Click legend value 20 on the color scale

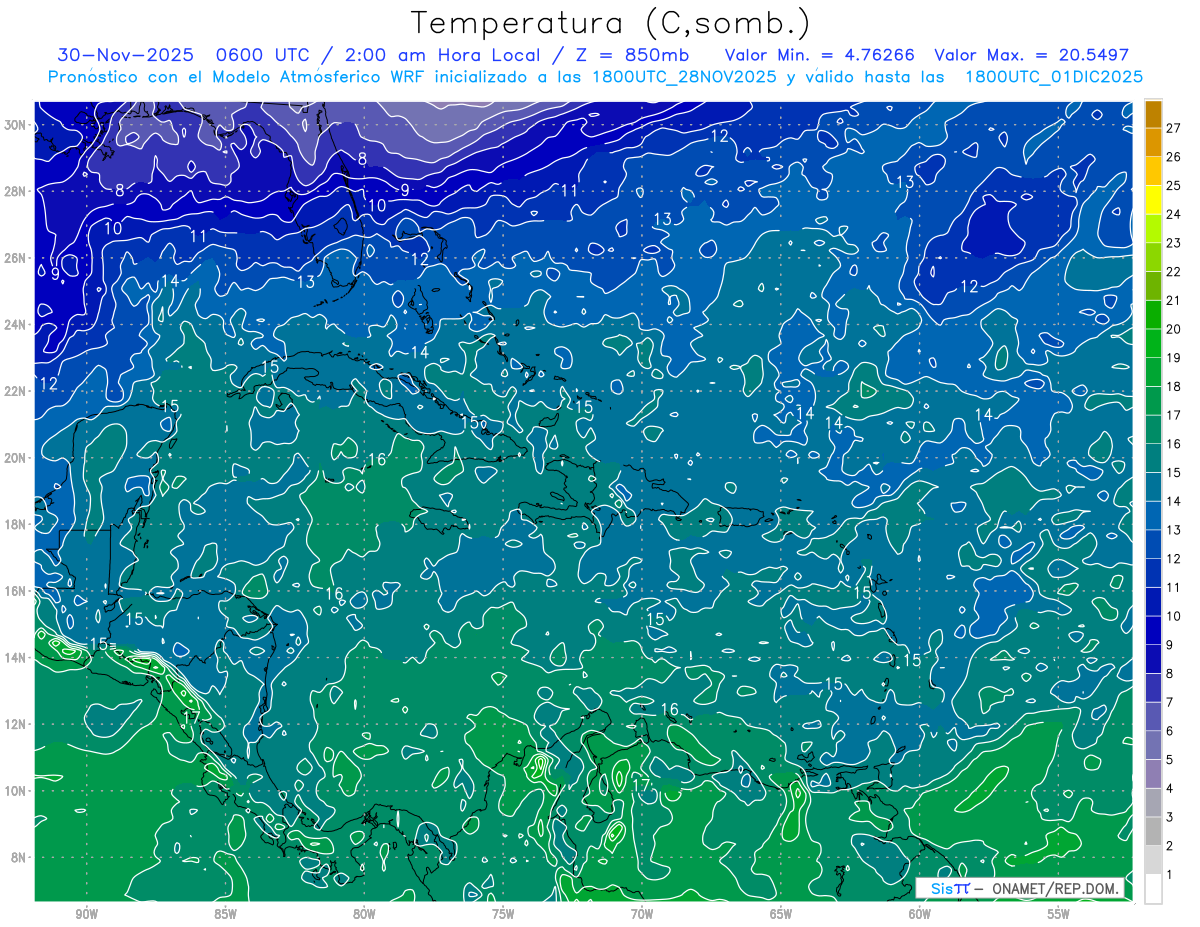click(x=1174, y=329)
